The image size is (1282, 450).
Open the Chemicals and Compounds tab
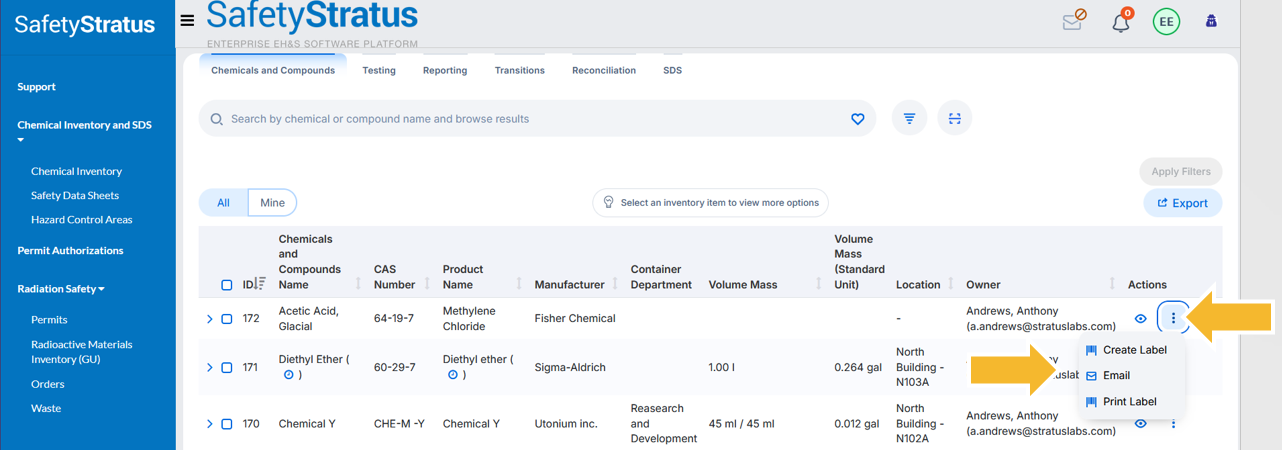coord(273,70)
